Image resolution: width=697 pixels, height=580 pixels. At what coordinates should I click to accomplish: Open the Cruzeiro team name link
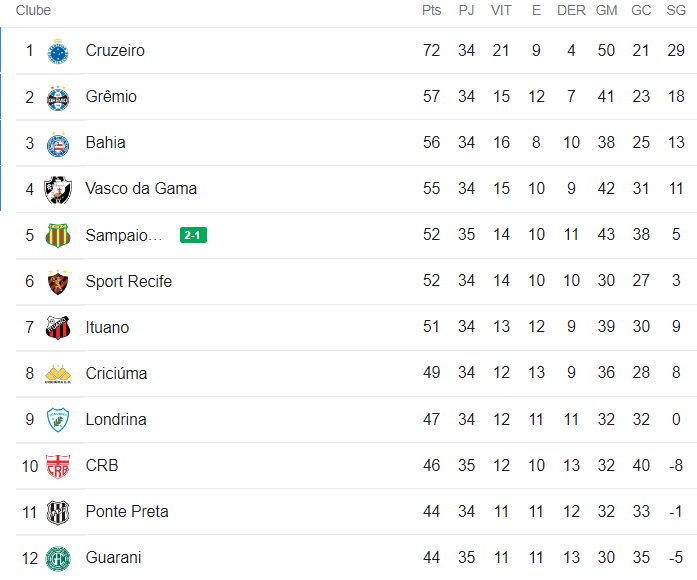pos(115,51)
